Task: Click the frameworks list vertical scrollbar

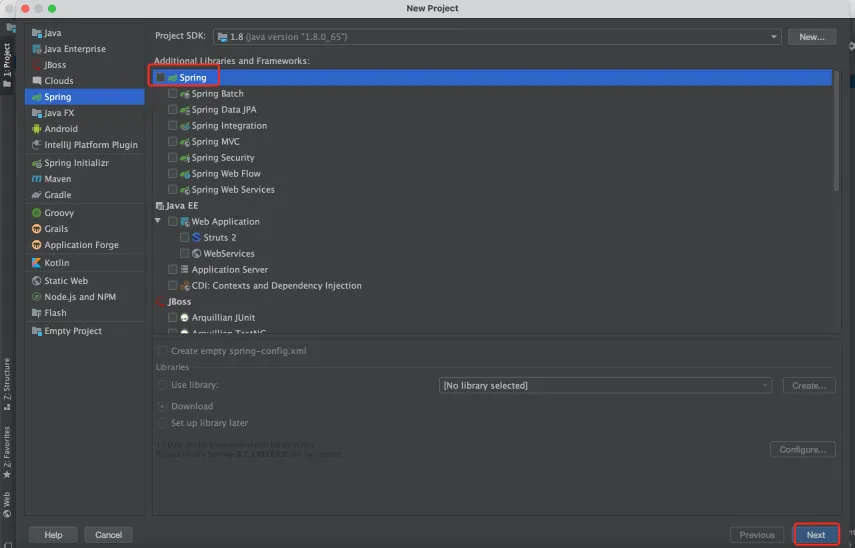Action: coord(836,131)
